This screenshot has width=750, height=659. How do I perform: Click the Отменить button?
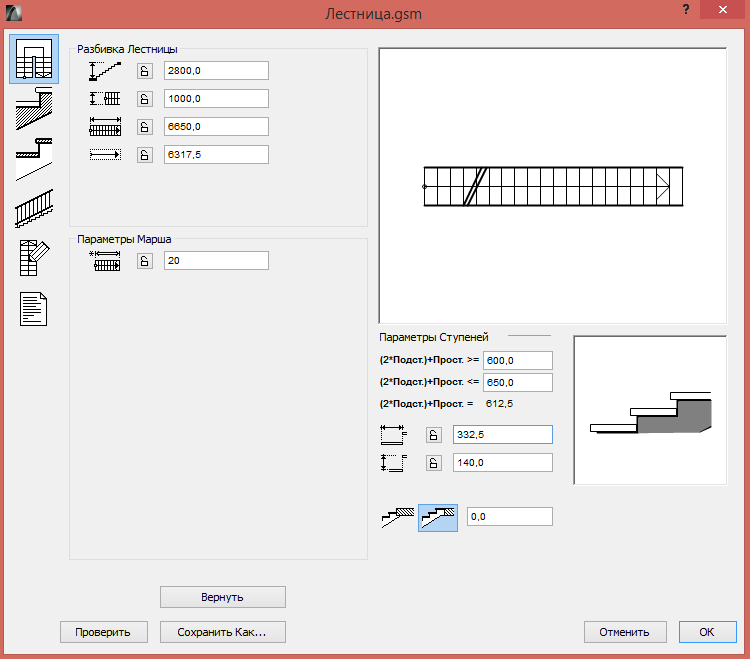[x=625, y=632]
